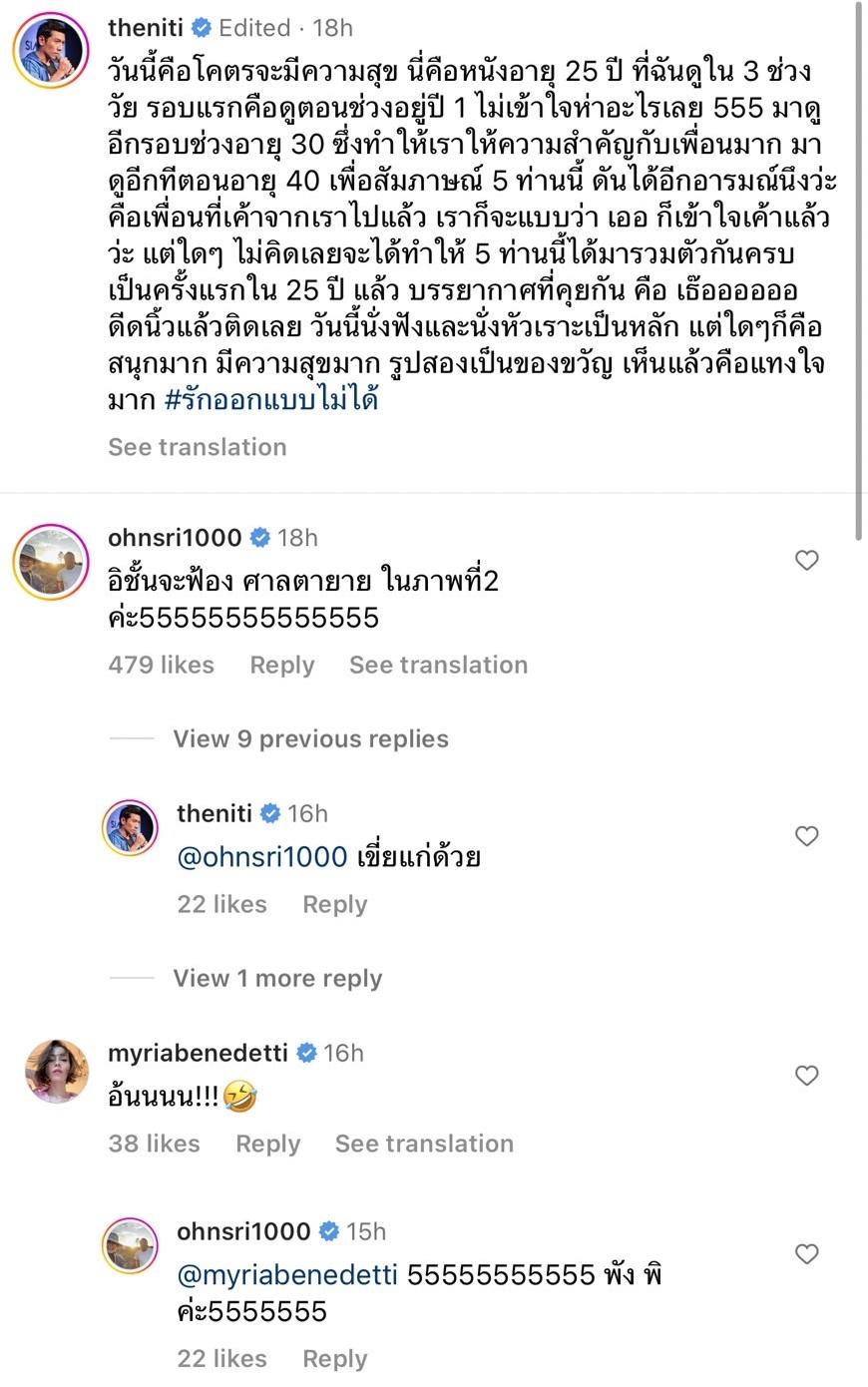Open the @myriabenedetti mention link
The image size is (868, 1387).
point(286,1275)
